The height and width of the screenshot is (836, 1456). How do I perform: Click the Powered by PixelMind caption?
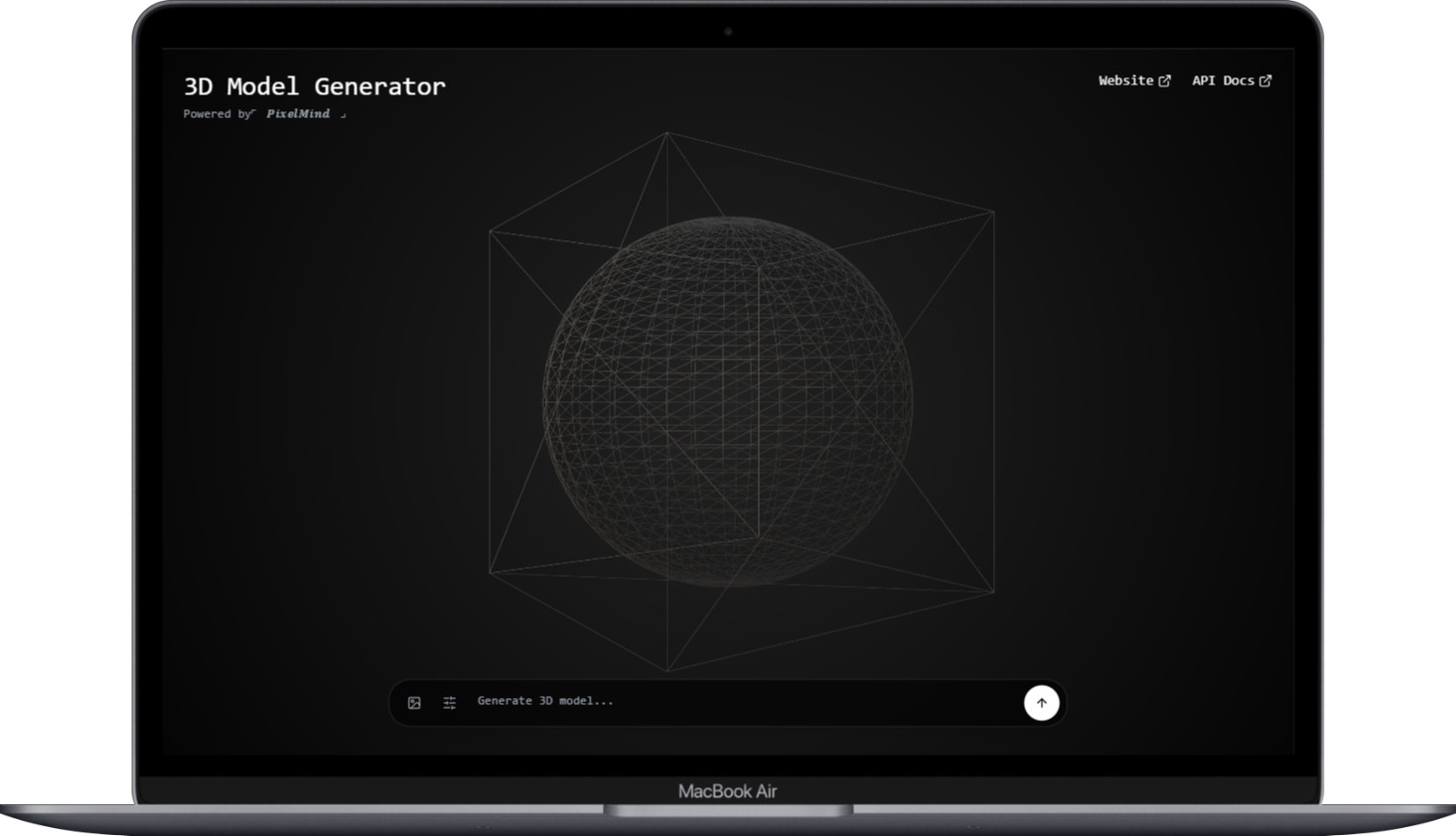tap(263, 113)
